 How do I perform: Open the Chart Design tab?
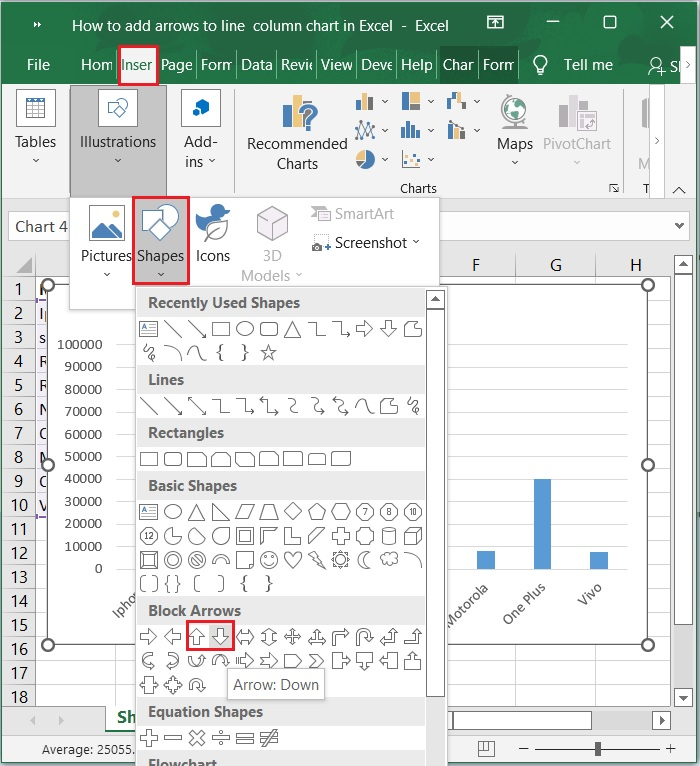click(x=458, y=64)
